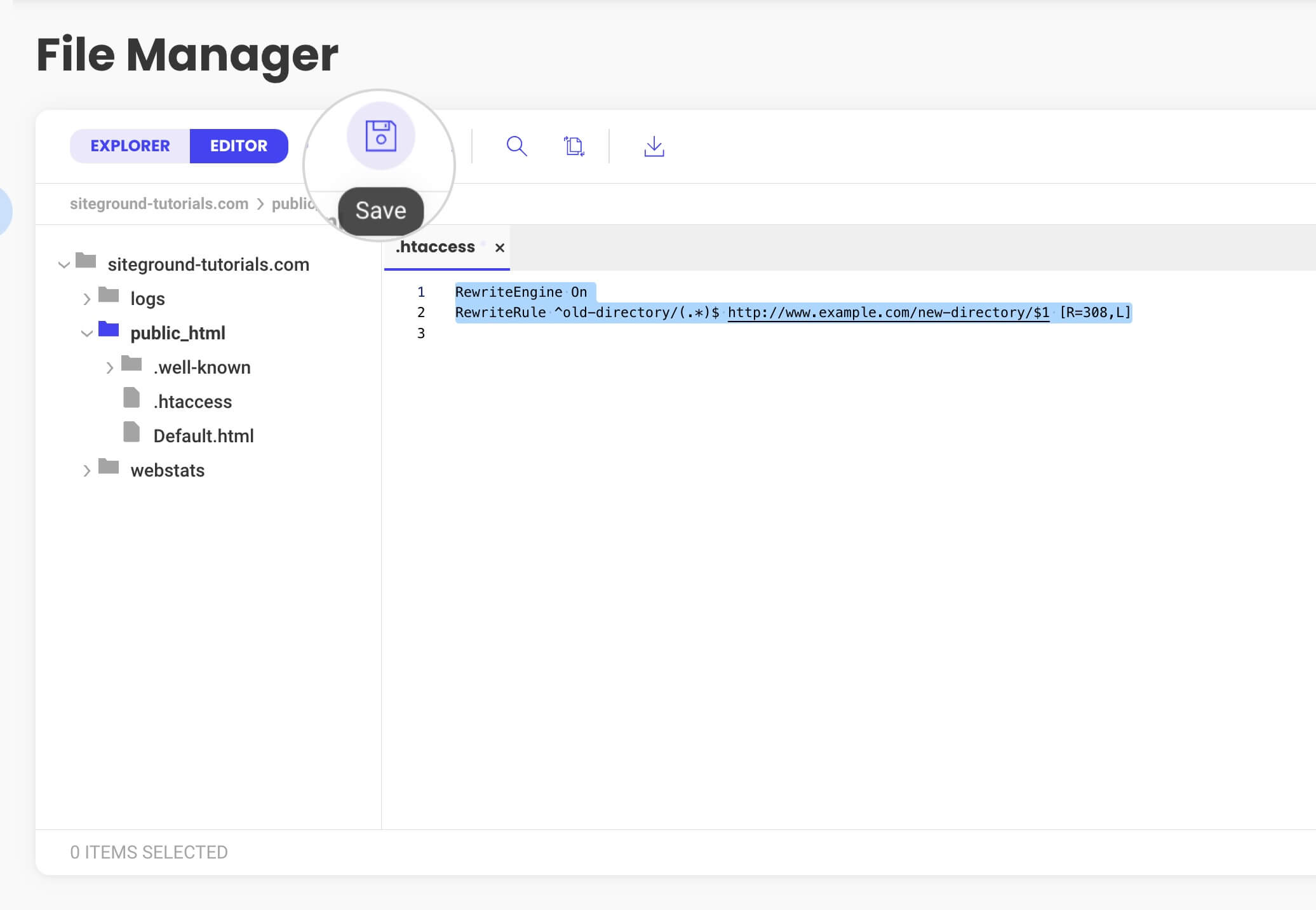Viewport: 1316px width, 910px height.
Task: Click the logs folder icon
Action: 109,295
